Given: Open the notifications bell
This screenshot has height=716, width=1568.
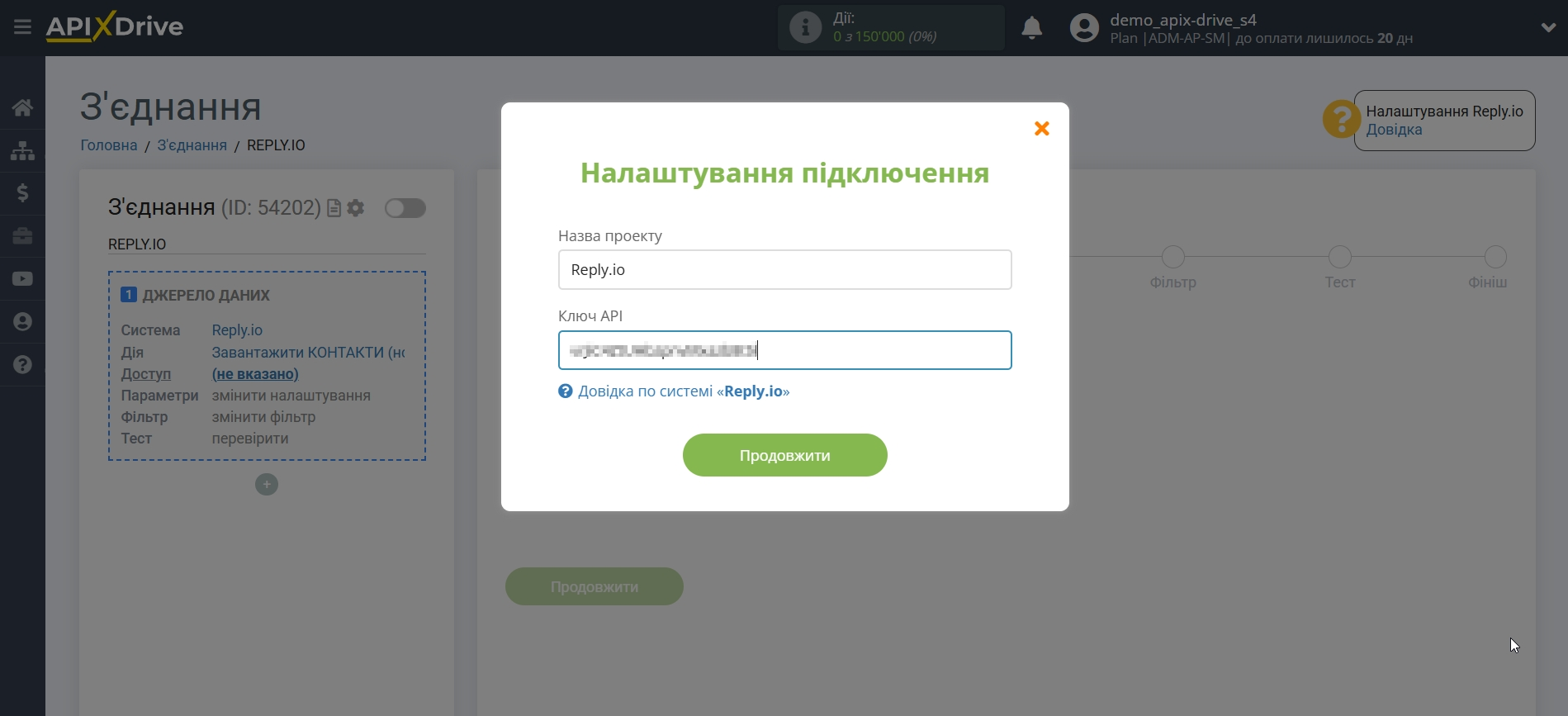Looking at the screenshot, I should coord(1031,28).
